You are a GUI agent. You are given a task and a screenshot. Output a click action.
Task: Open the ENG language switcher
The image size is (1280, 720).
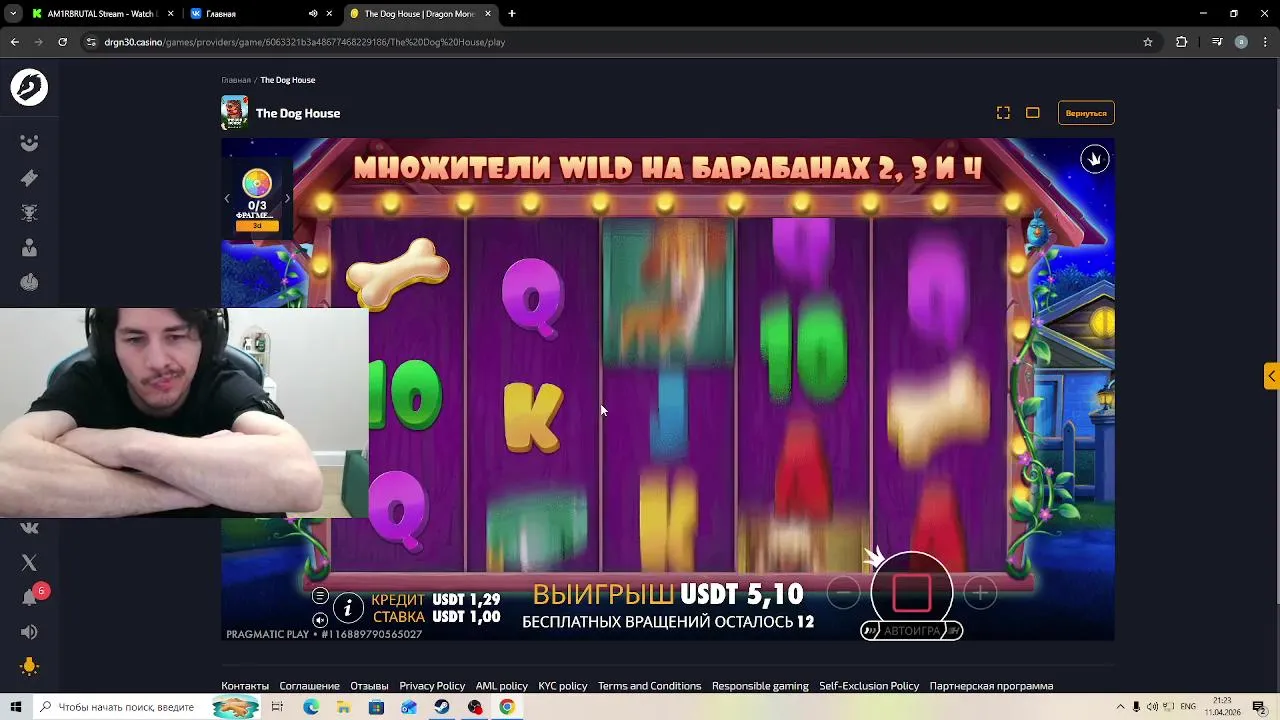[1188, 707]
